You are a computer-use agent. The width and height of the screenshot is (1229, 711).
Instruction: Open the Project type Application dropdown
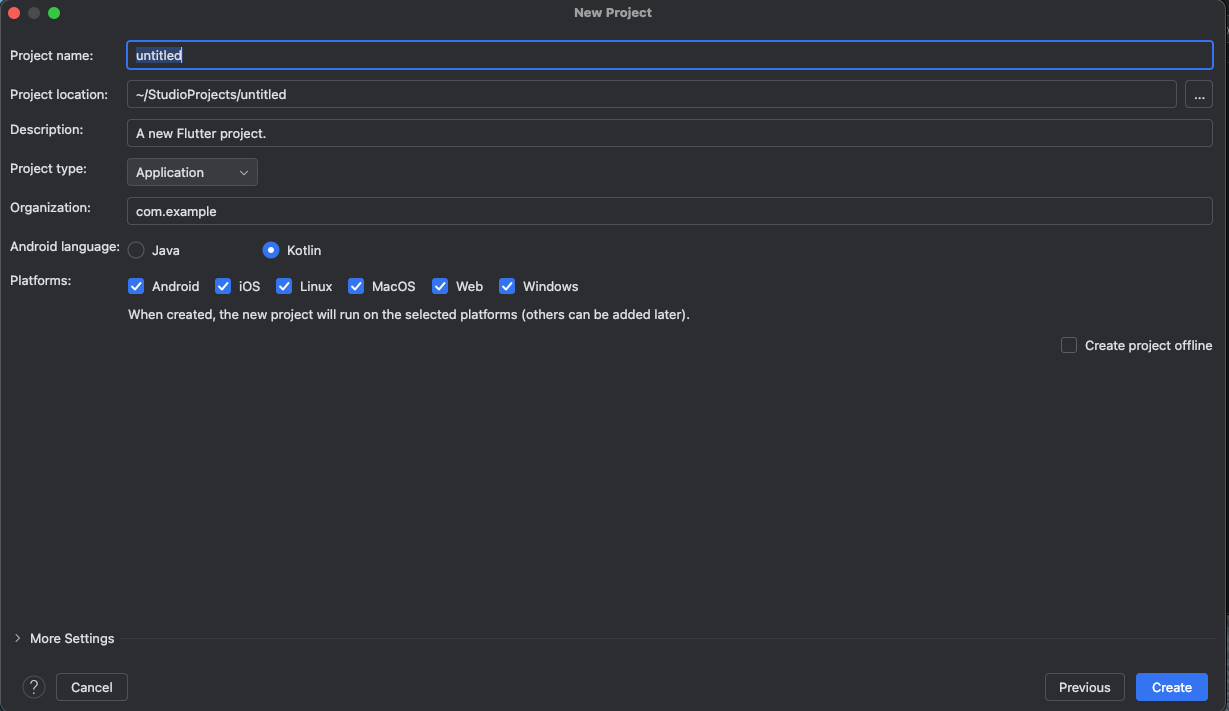192,172
